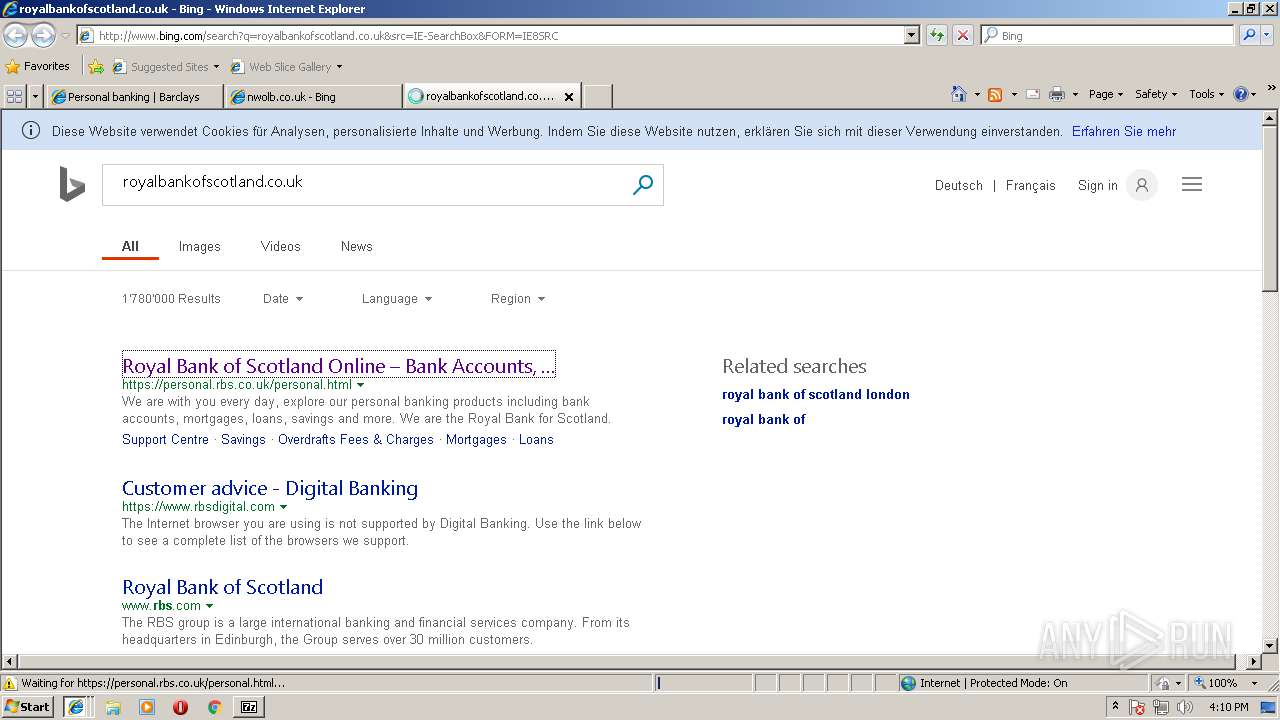
Task: Click the RSS Feeds icon
Action: tap(995, 94)
